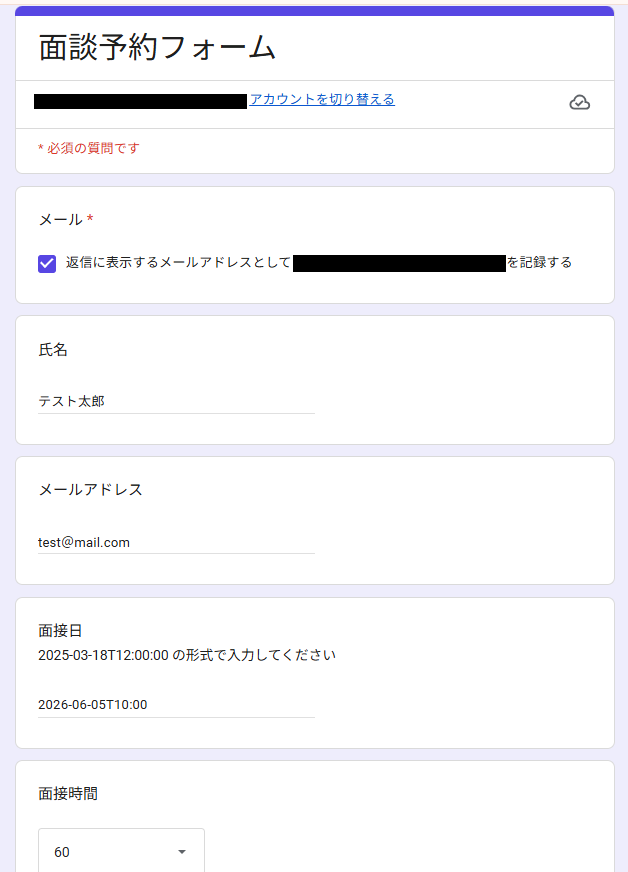This screenshot has height=872, width=628.
Task: Click the 返信に表示するメールアドレスとして checkbox label text
Action: pos(178,262)
